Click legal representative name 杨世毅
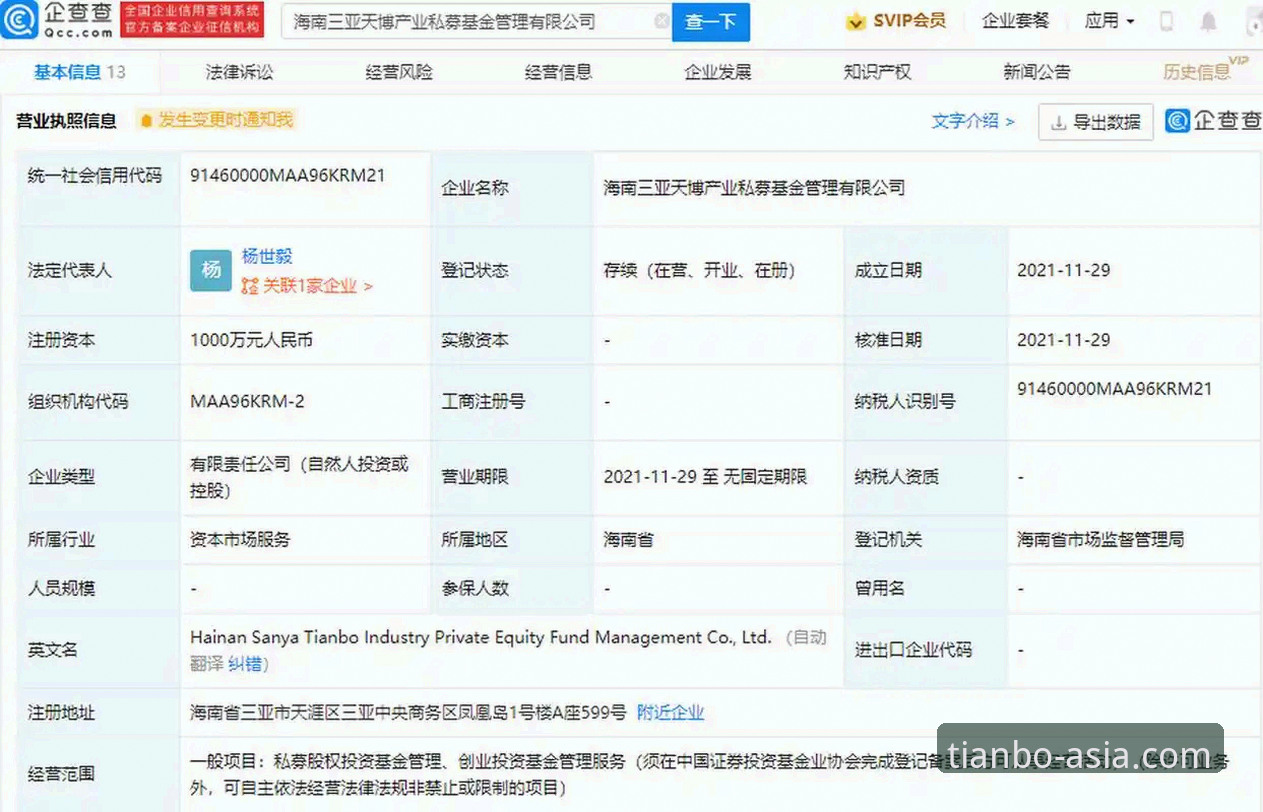 point(267,257)
